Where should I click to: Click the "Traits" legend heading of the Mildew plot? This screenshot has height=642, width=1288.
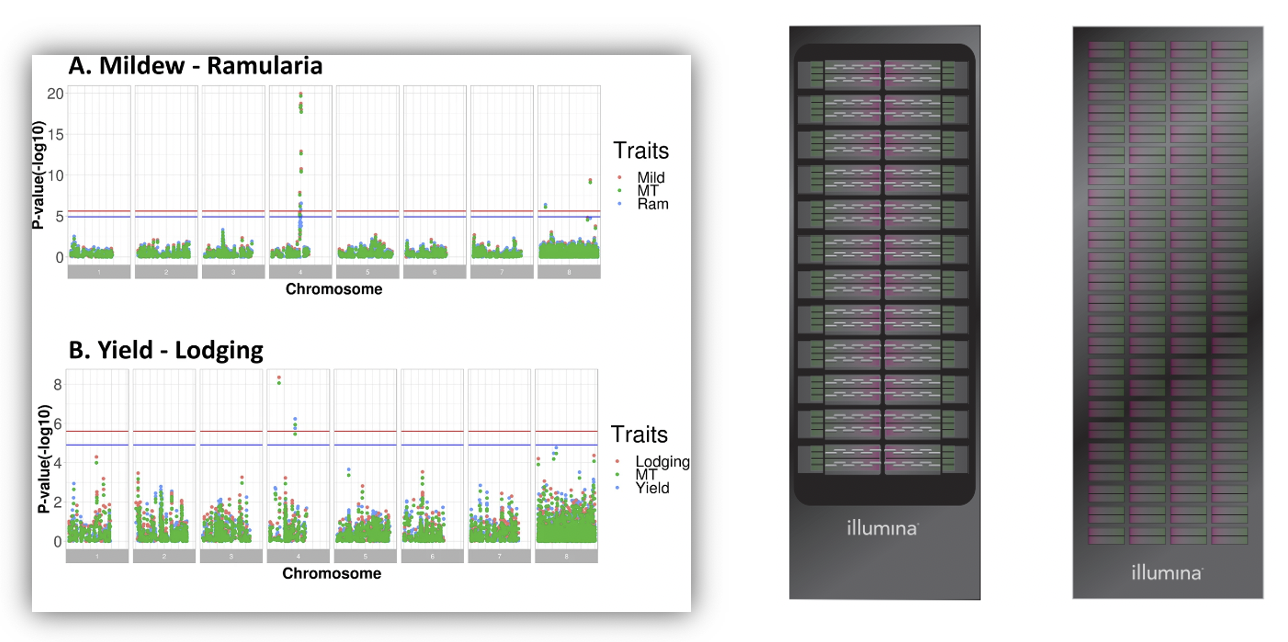[641, 151]
